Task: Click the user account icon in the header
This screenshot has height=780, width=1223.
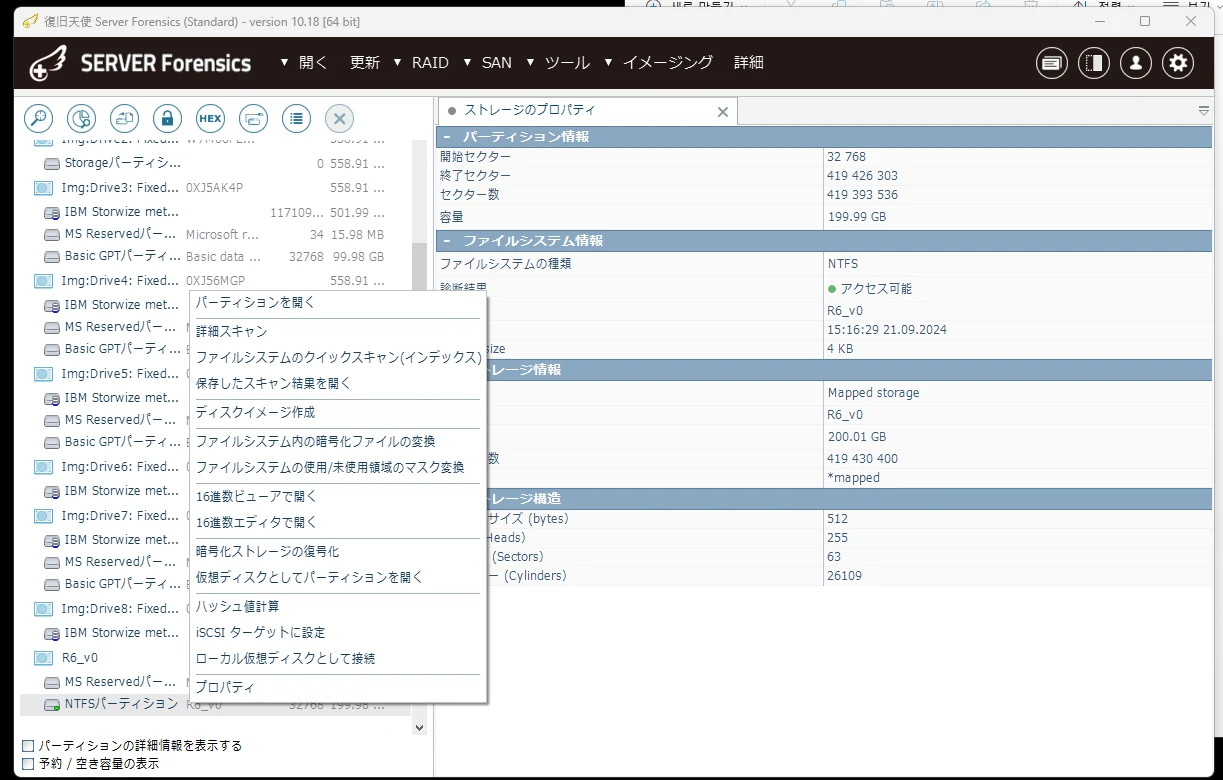Action: pos(1136,63)
